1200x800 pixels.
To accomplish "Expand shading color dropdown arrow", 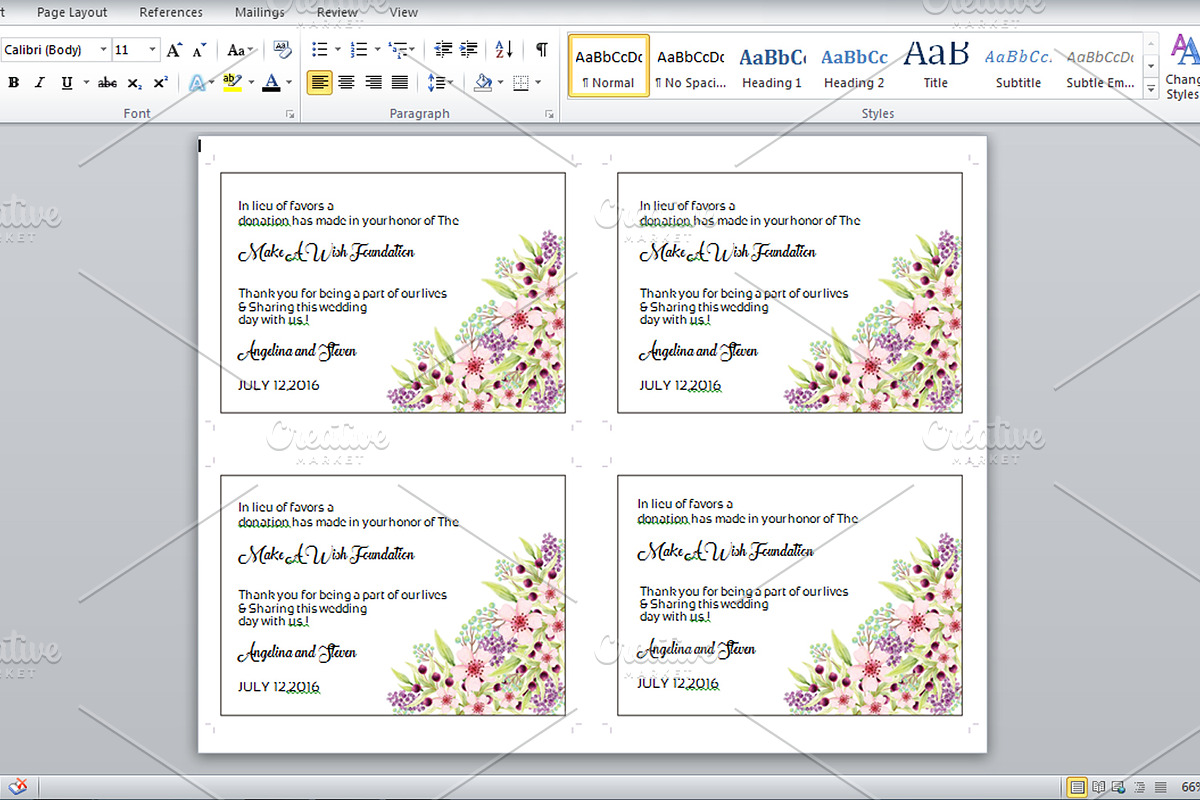I will [x=501, y=83].
